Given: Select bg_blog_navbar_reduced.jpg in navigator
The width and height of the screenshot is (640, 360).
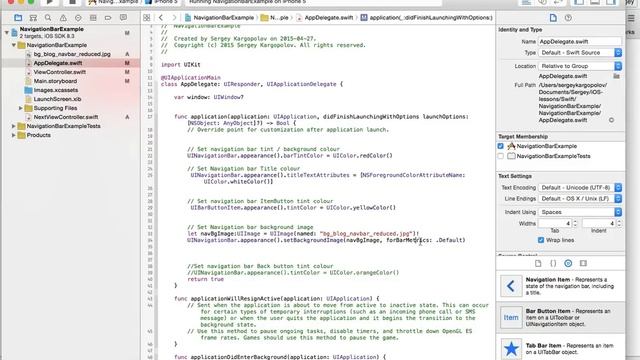Looking at the screenshot, I should click(x=72, y=54).
